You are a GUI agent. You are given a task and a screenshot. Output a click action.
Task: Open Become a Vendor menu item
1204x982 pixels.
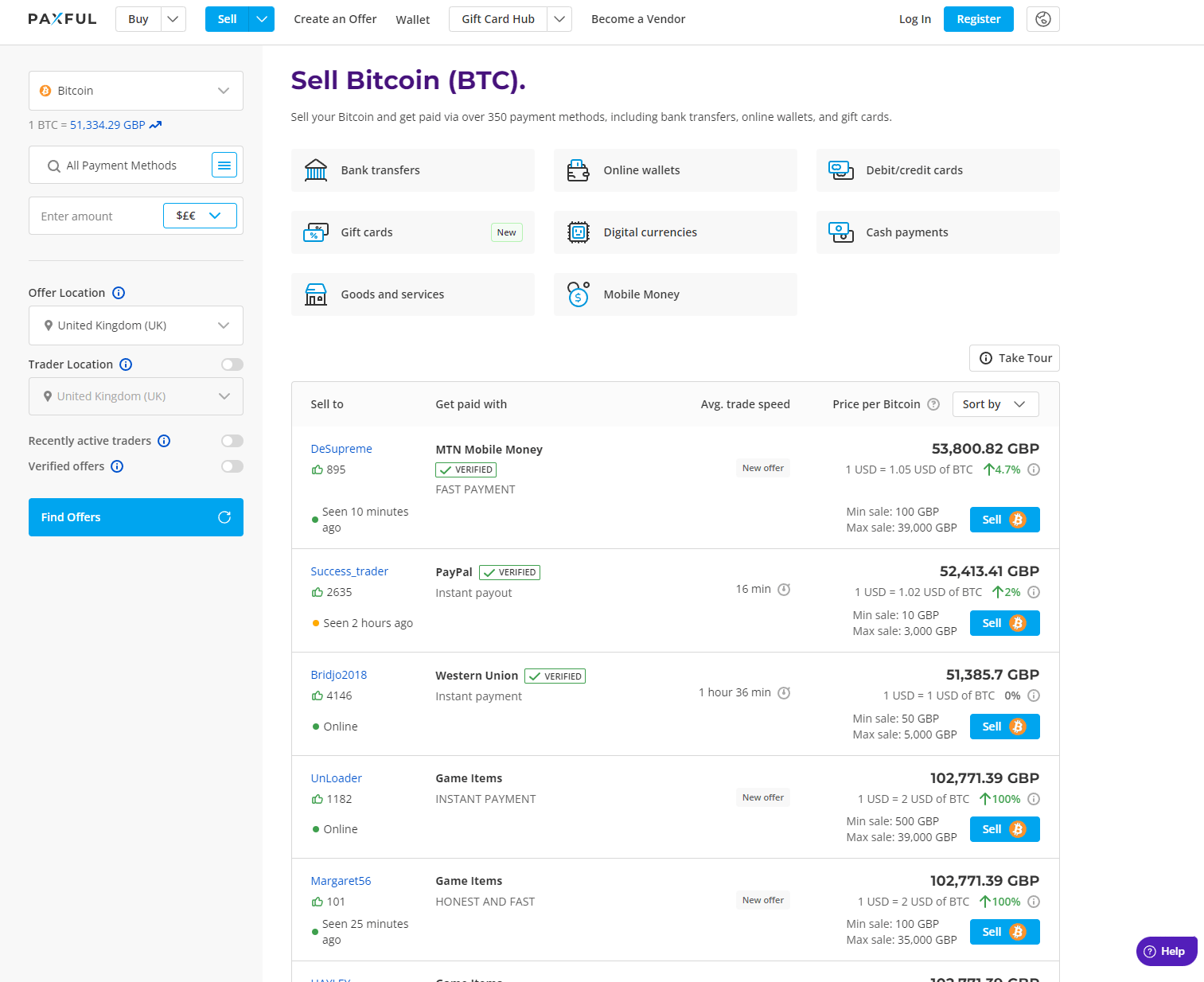[638, 19]
